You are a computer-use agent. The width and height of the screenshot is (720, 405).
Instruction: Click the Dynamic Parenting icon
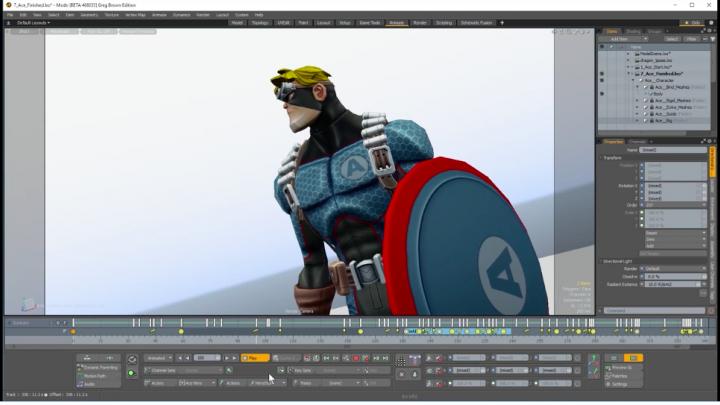coord(79,367)
